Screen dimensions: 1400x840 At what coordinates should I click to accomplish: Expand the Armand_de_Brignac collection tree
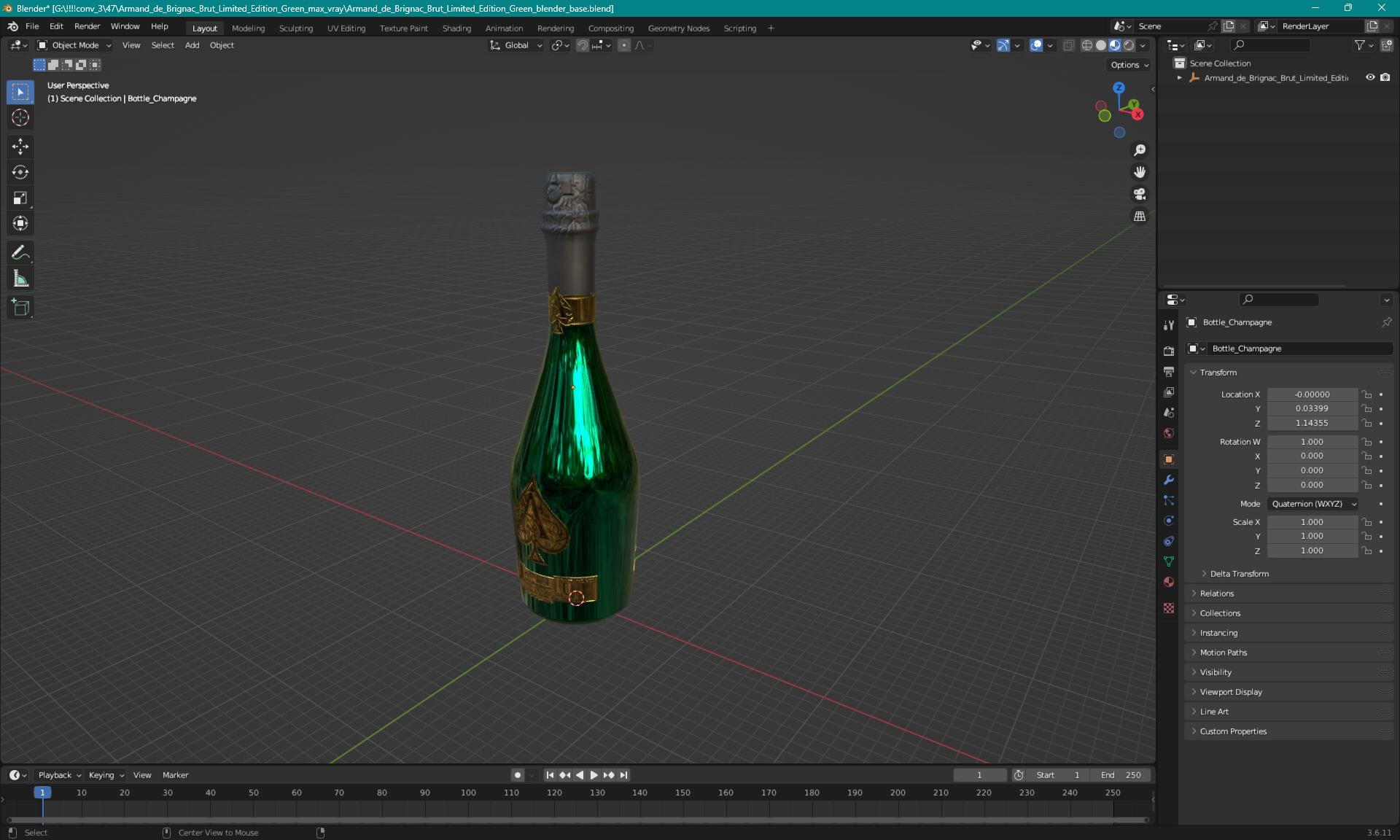(x=1180, y=77)
